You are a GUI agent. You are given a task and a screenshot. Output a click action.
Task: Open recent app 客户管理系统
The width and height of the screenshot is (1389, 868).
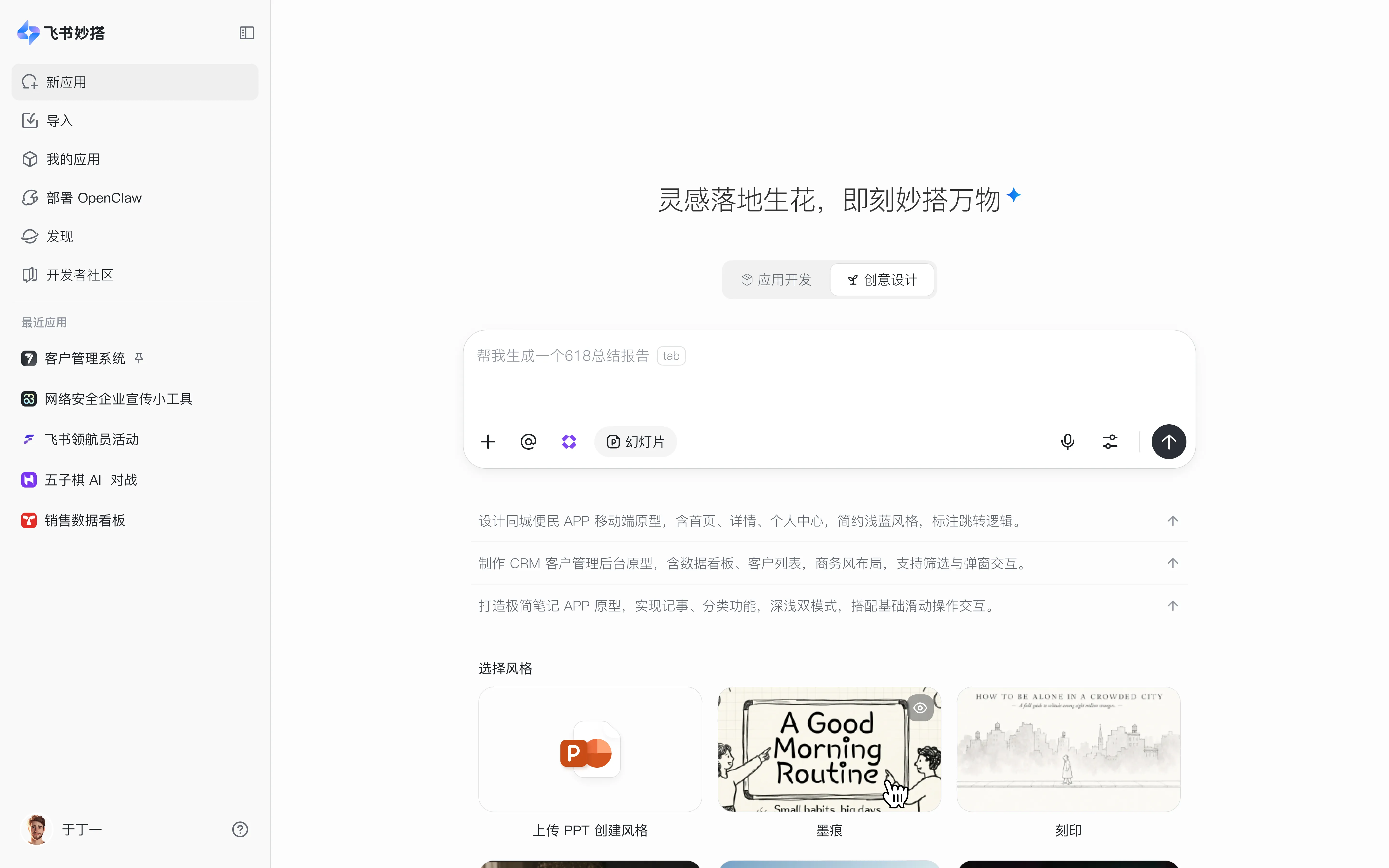coord(135,358)
